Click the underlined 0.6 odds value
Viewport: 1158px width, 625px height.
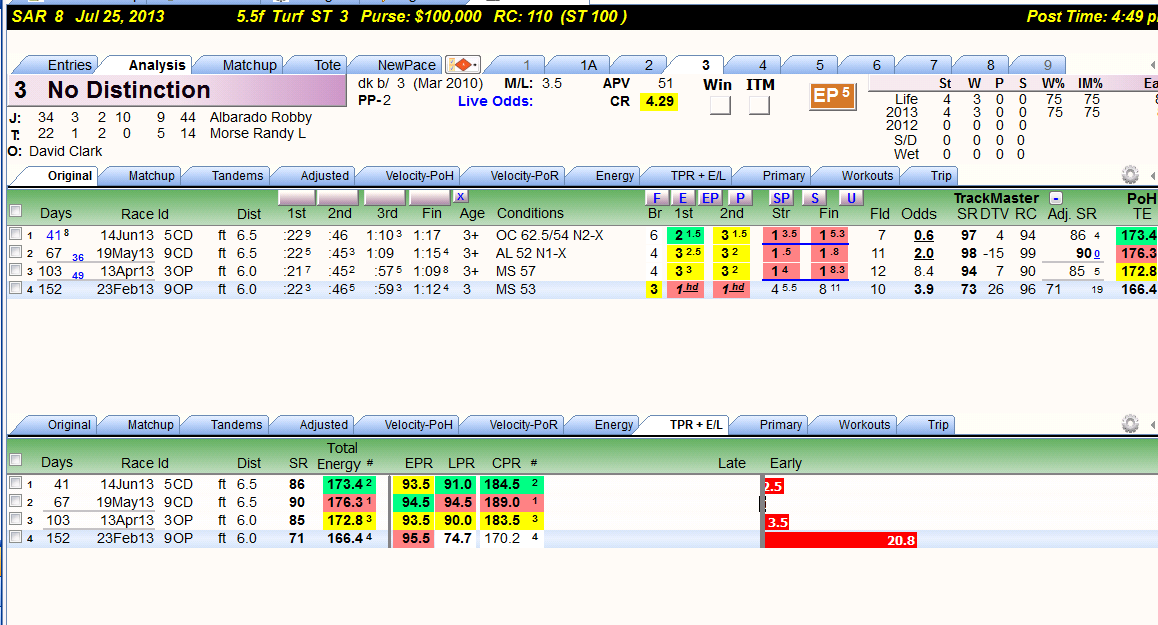pyautogui.click(x=923, y=235)
